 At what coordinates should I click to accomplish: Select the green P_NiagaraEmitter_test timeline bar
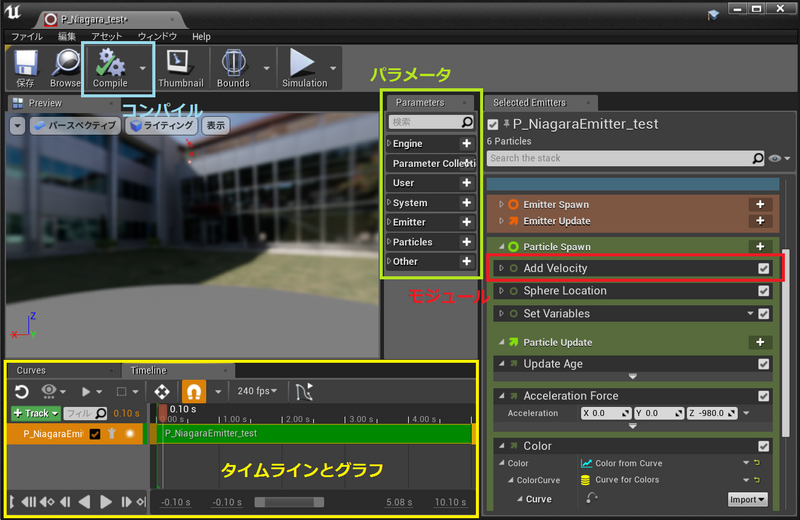coord(315,433)
